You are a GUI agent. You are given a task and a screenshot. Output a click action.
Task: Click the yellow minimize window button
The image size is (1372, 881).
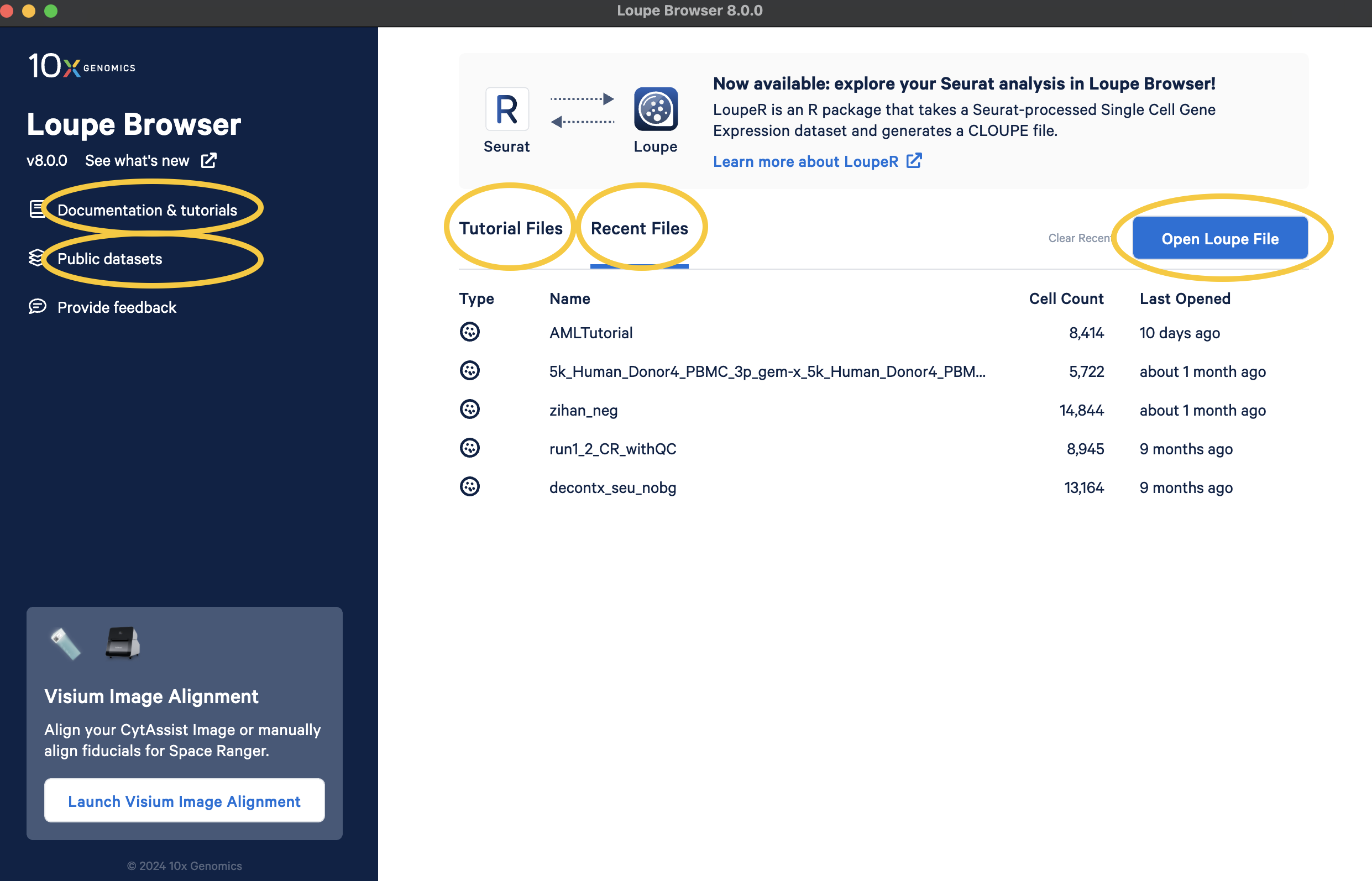tap(29, 11)
